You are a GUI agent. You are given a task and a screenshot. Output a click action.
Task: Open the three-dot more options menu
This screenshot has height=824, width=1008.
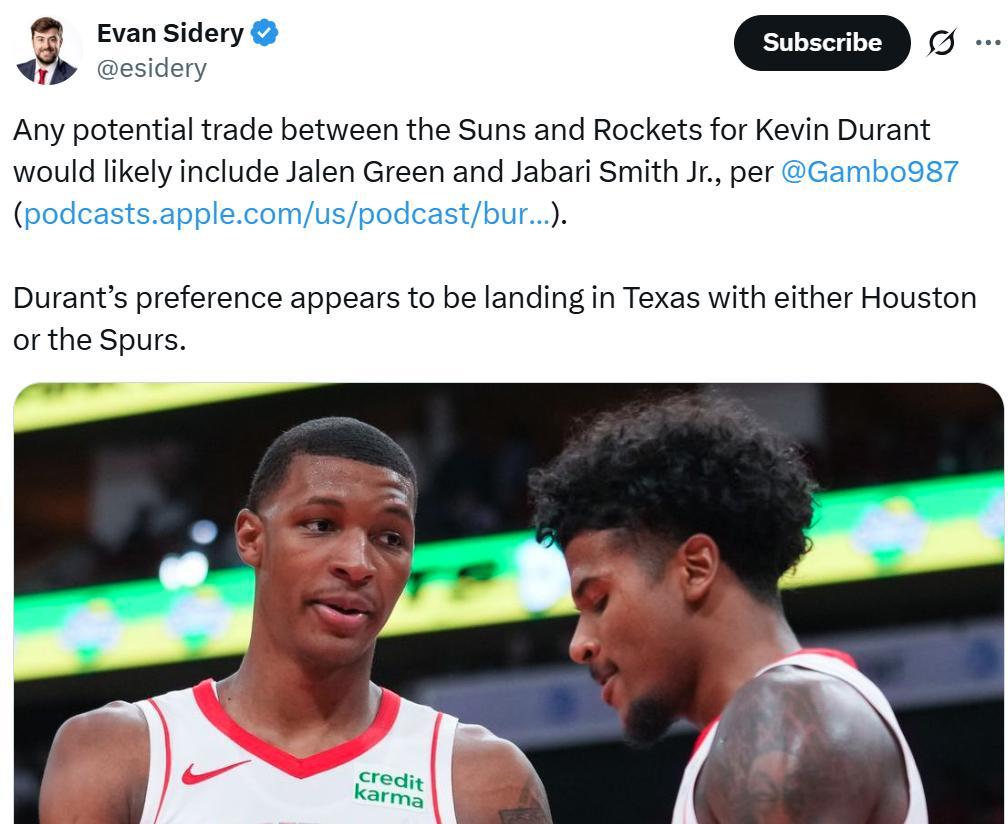point(987,43)
